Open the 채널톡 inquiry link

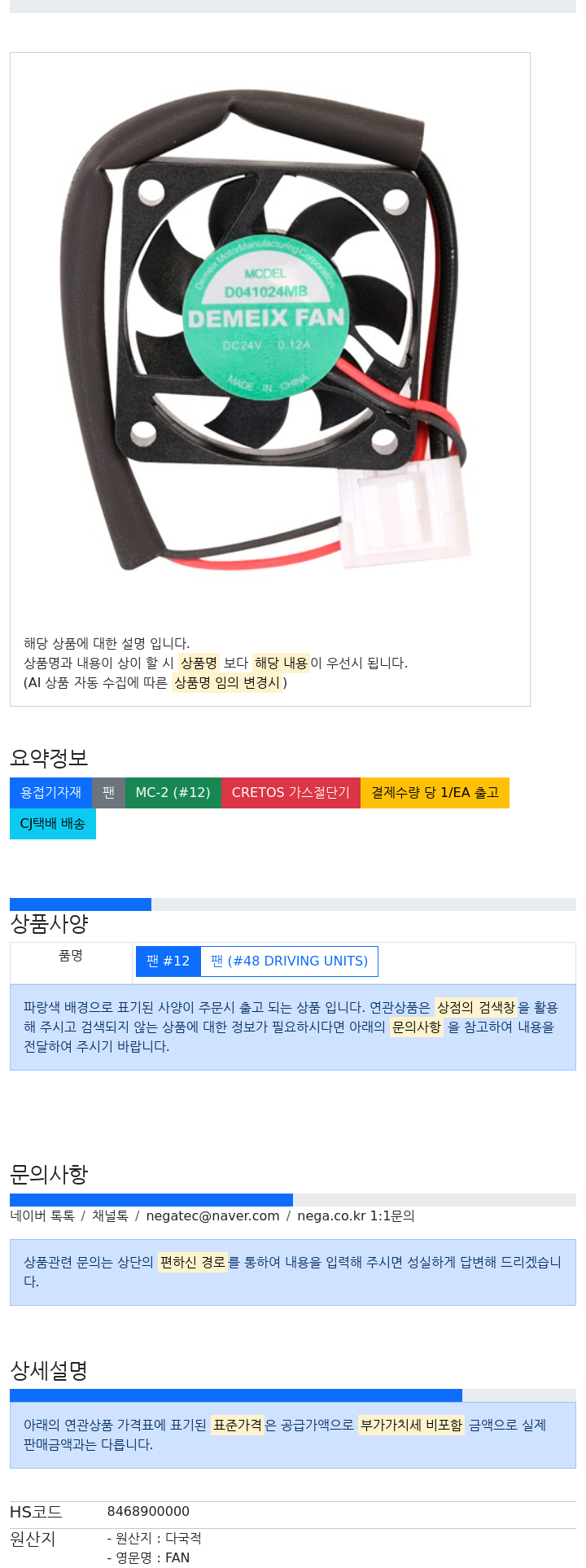110,1216
